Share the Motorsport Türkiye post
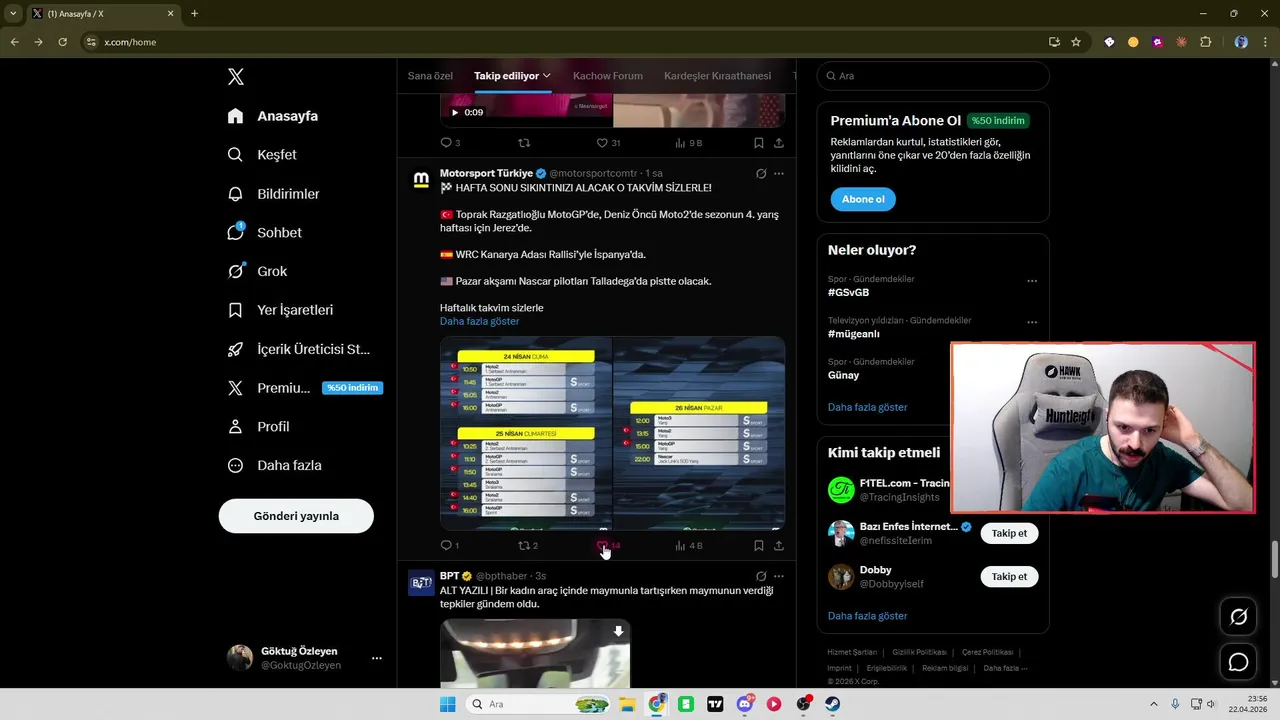Screen dimensions: 1280x720 pyautogui.click(x=779, y=546)
